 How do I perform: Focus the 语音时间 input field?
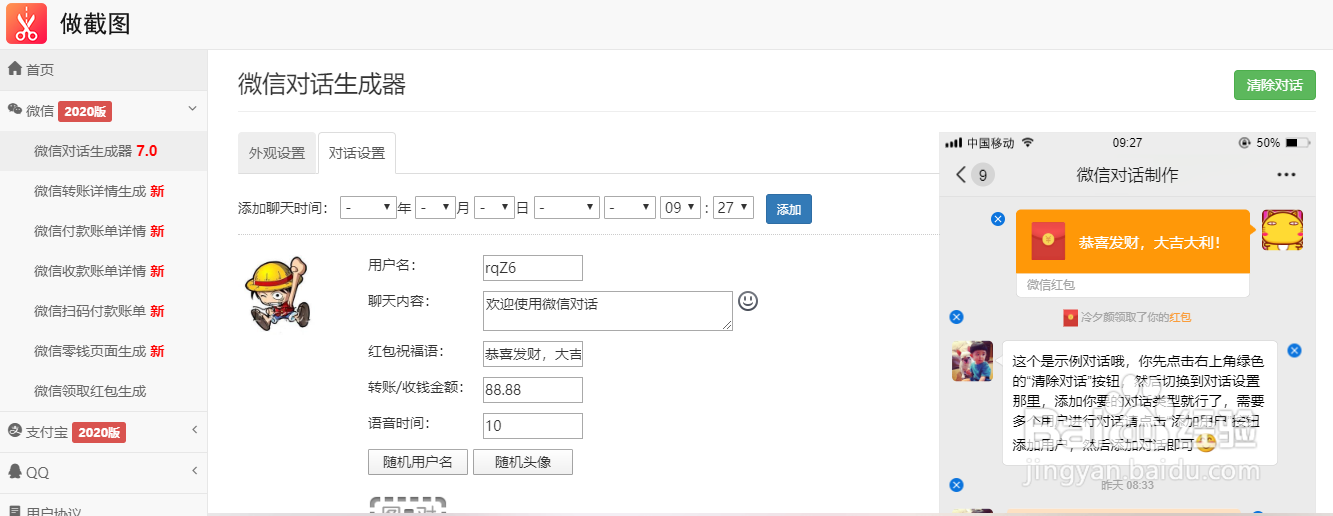[x=532, y=425]
